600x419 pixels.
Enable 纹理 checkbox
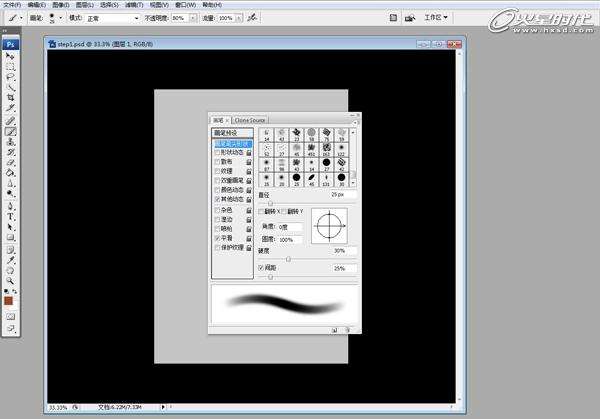(217, 171)
